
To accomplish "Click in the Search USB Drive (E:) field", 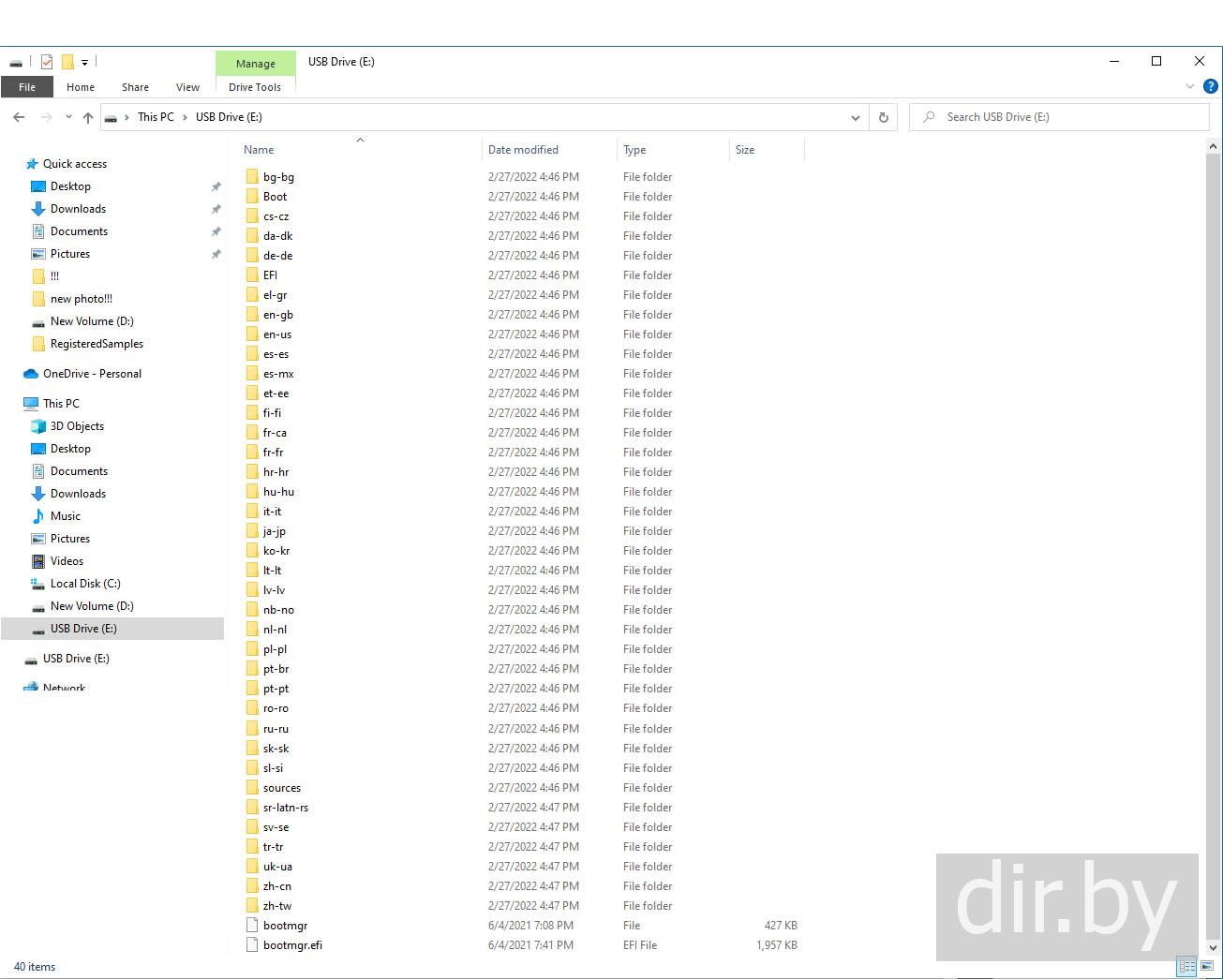I will pyautogui.click(x=1059, y=117).
